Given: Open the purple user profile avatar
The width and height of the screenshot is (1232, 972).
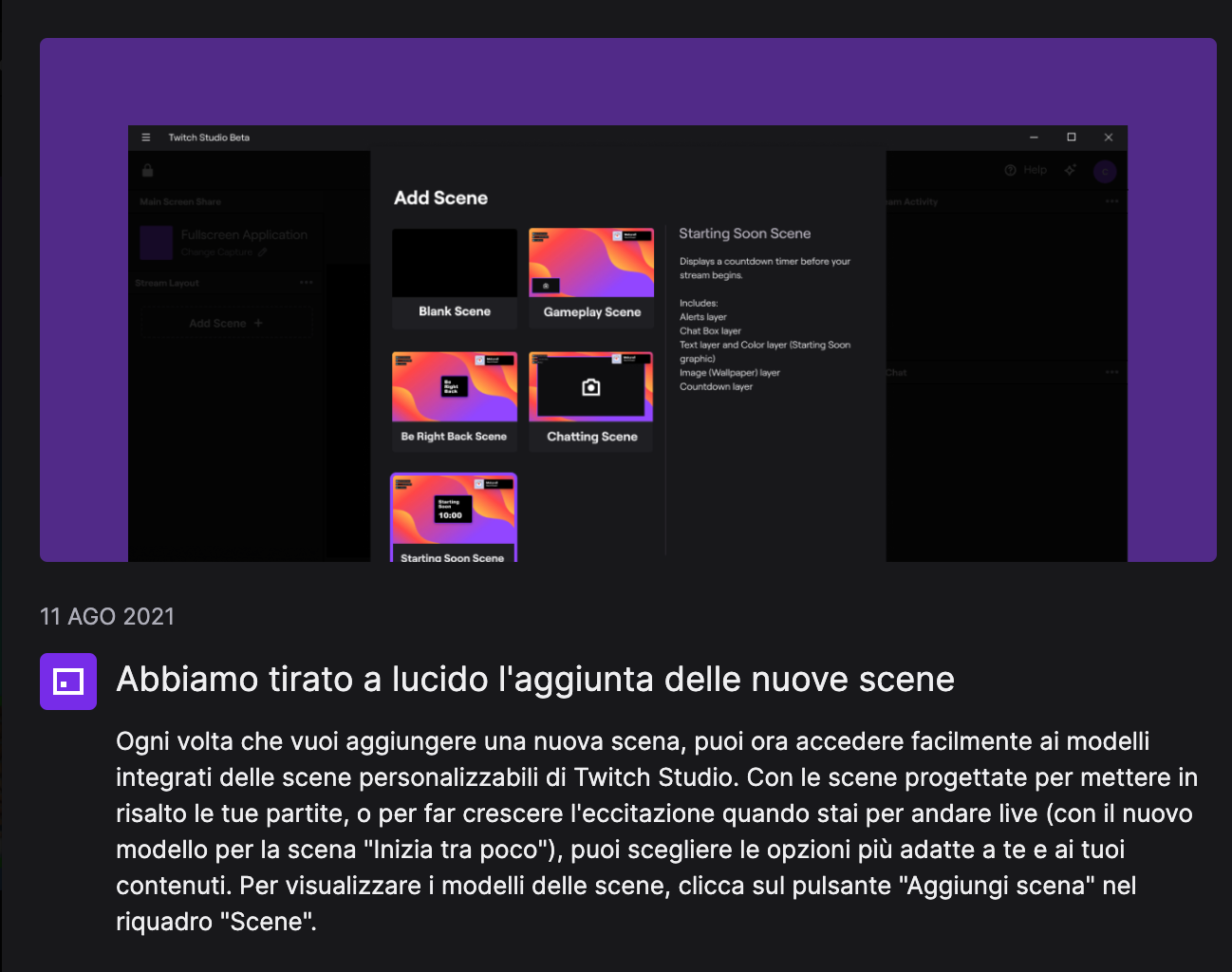Looking at the screenshot, I should pos(1105,172).
